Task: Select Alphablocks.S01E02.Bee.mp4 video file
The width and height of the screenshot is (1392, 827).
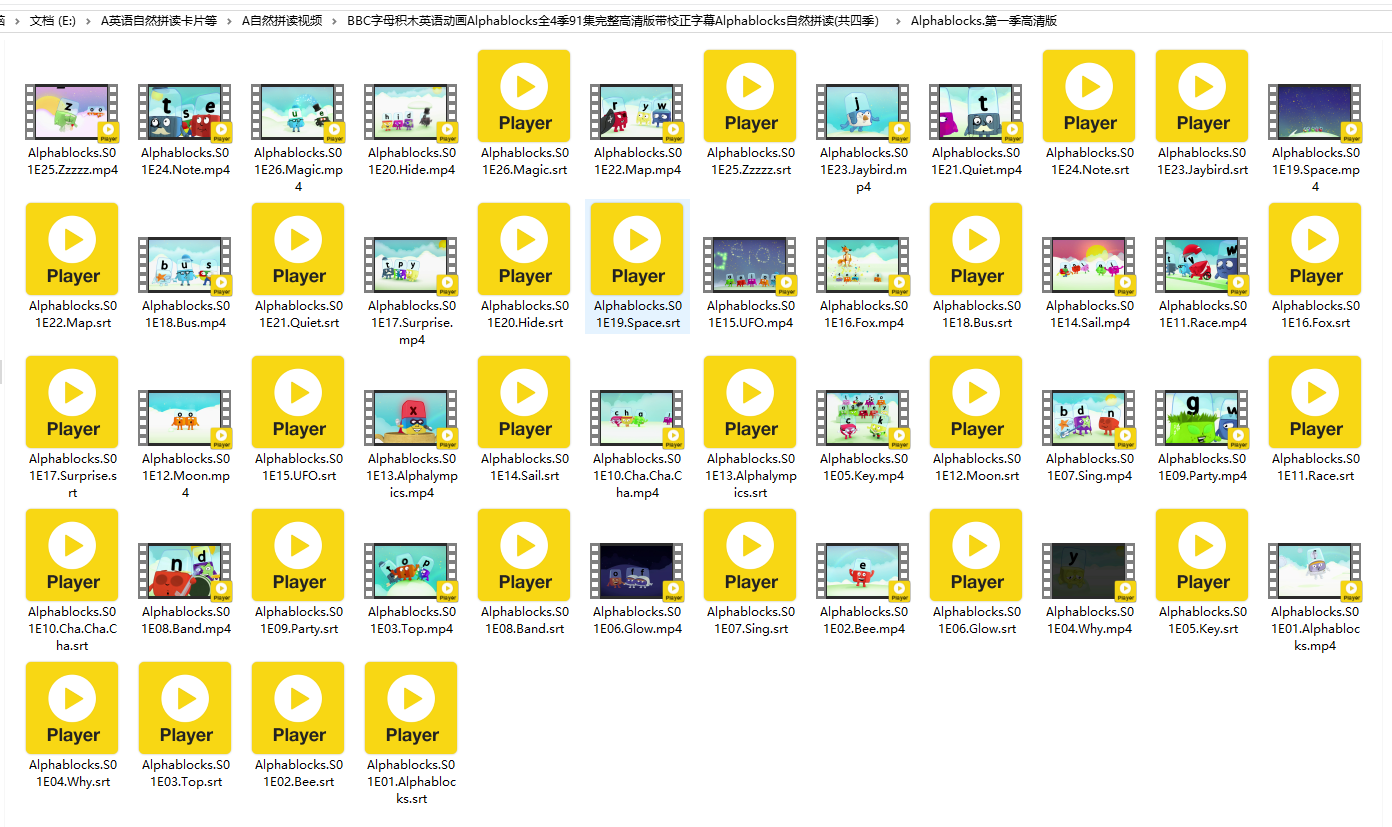Action: pyautogui.click(x=863, y=570)
